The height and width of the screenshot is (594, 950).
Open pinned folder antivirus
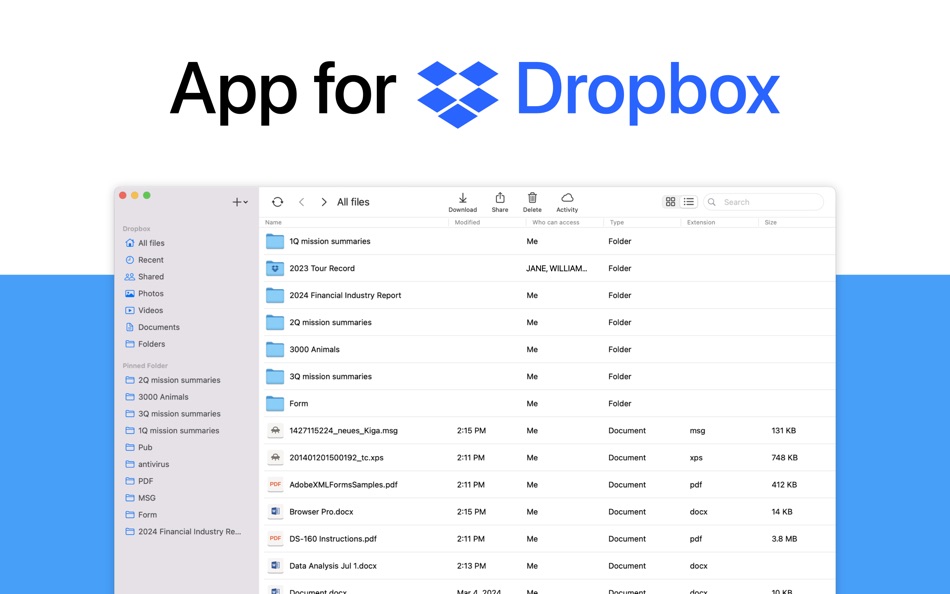[x=147, y=464]
